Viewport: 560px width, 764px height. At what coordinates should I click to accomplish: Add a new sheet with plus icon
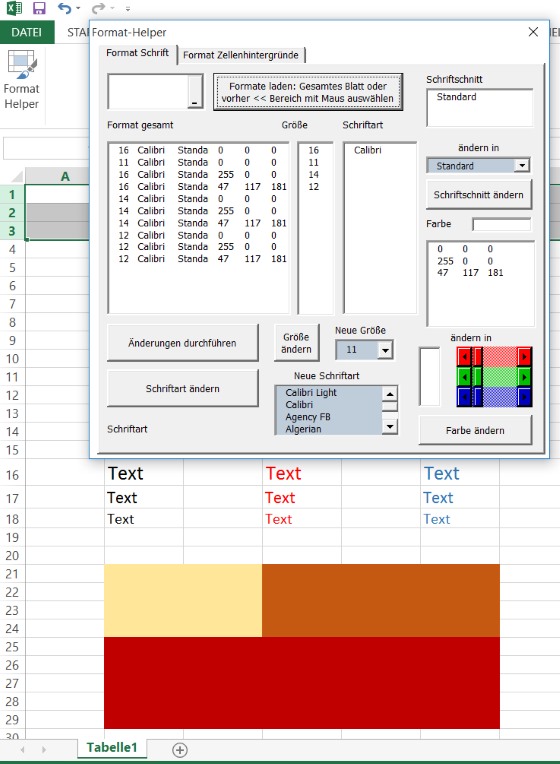(180, 750)
